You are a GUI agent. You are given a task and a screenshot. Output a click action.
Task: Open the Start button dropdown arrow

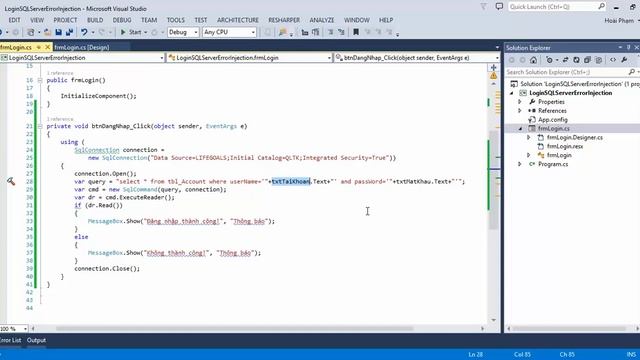click(x=145, y=32)
